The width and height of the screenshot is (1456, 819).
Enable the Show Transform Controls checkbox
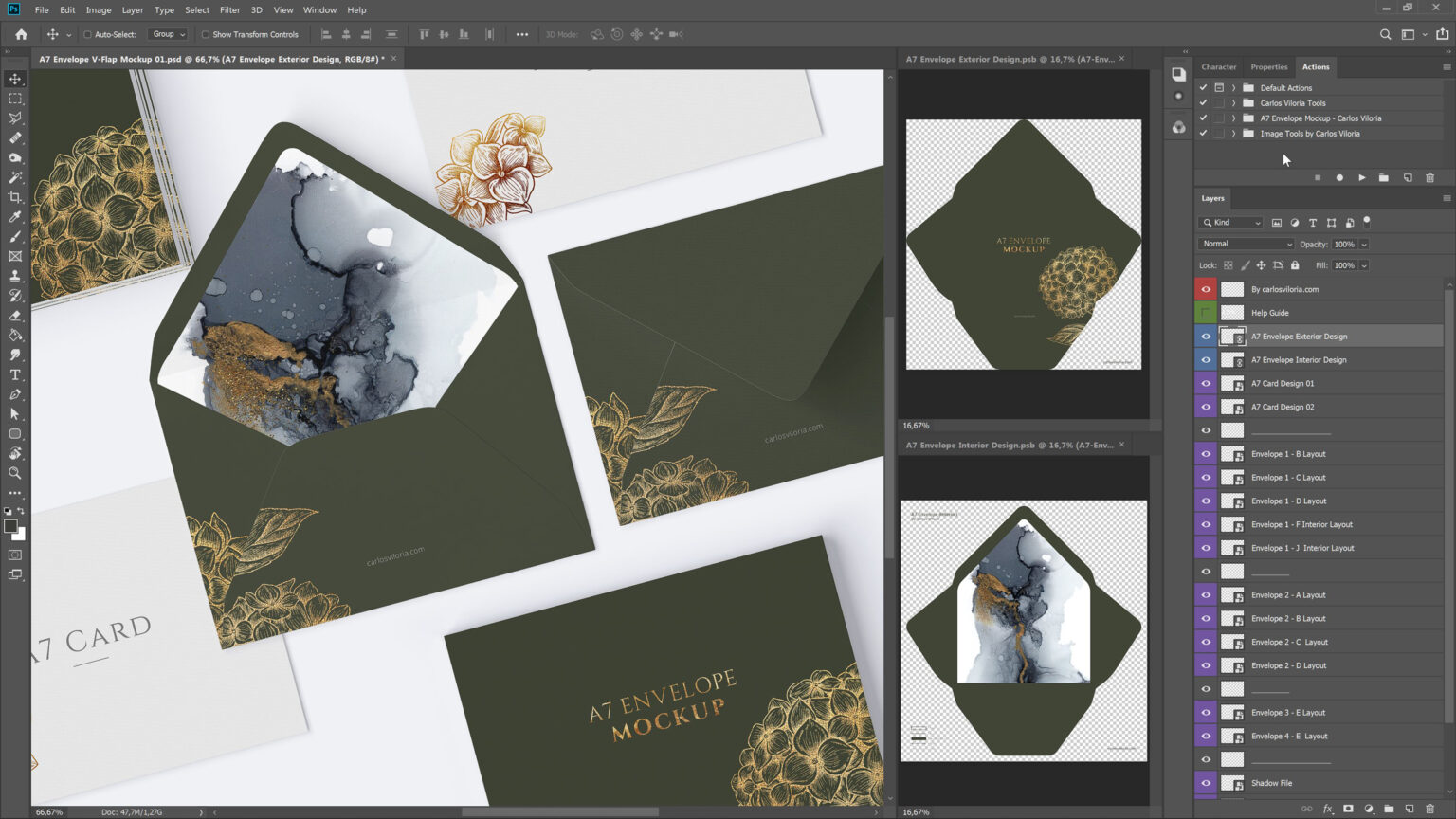click(207, 34)
